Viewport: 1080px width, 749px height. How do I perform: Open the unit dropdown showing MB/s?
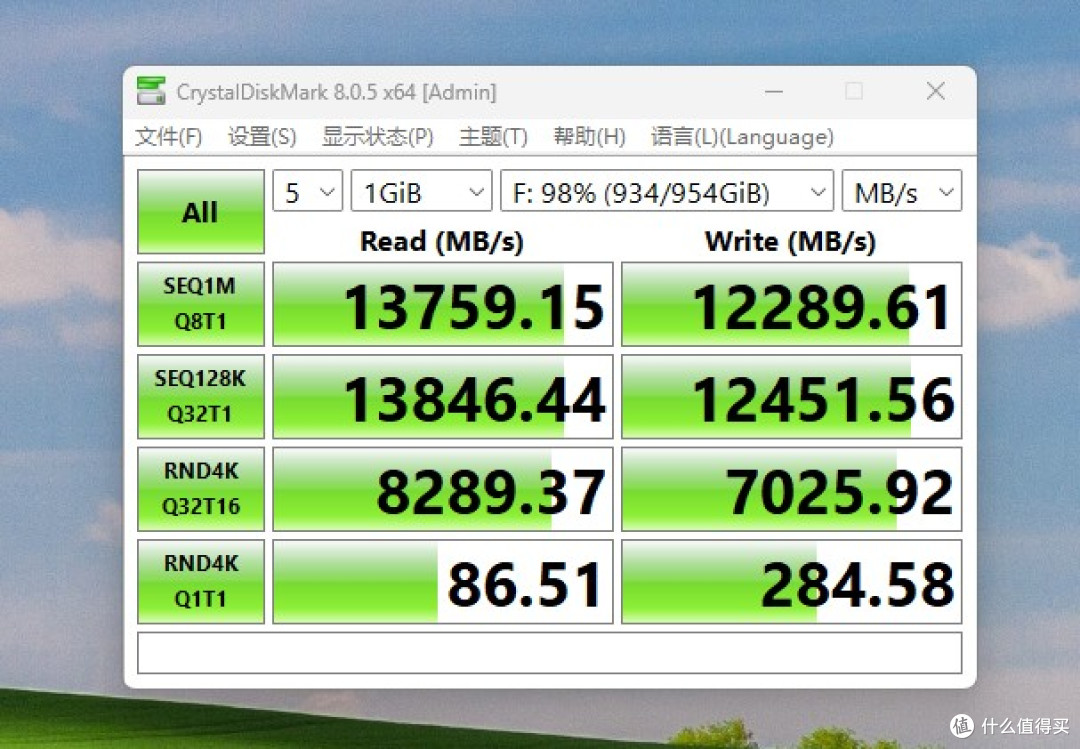point(902,191)
